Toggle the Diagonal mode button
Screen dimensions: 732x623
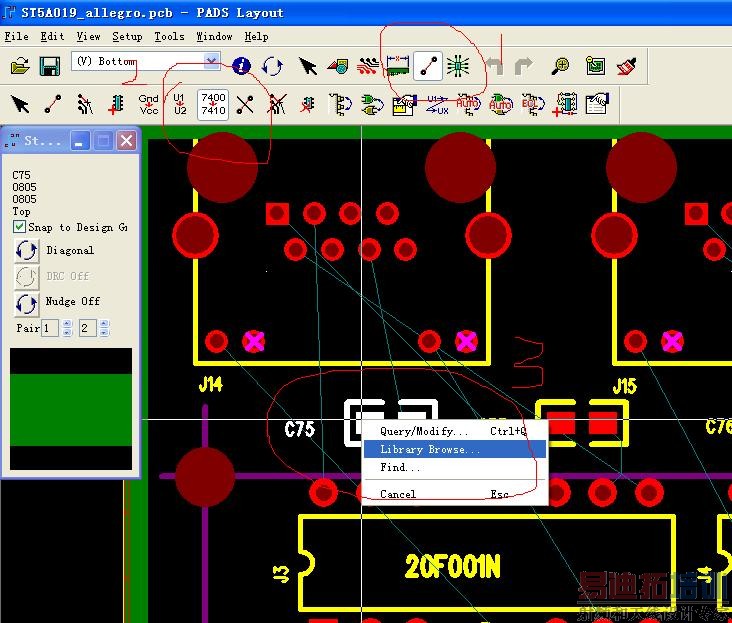tap(27, 251)
